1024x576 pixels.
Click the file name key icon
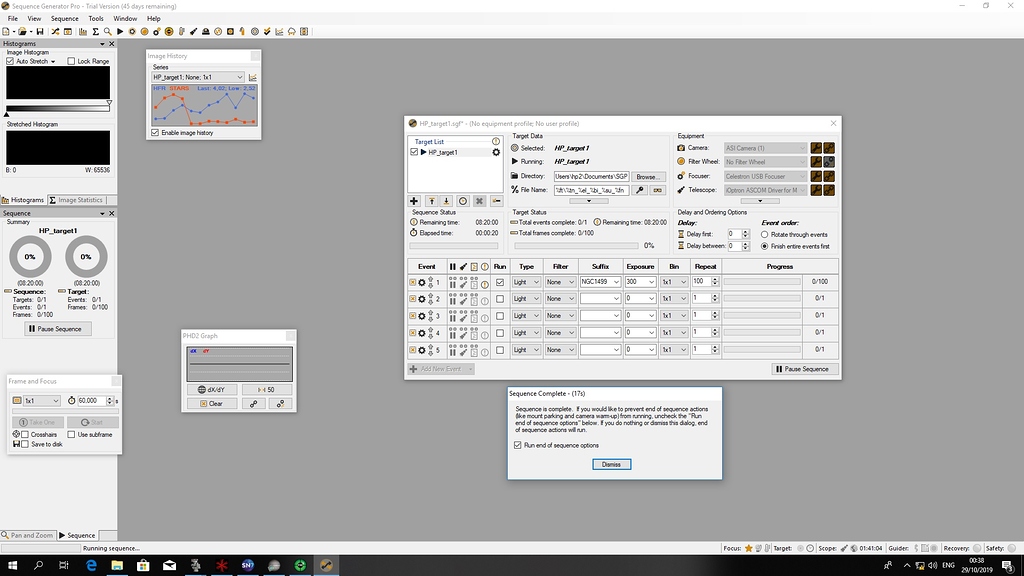[640, 190]
